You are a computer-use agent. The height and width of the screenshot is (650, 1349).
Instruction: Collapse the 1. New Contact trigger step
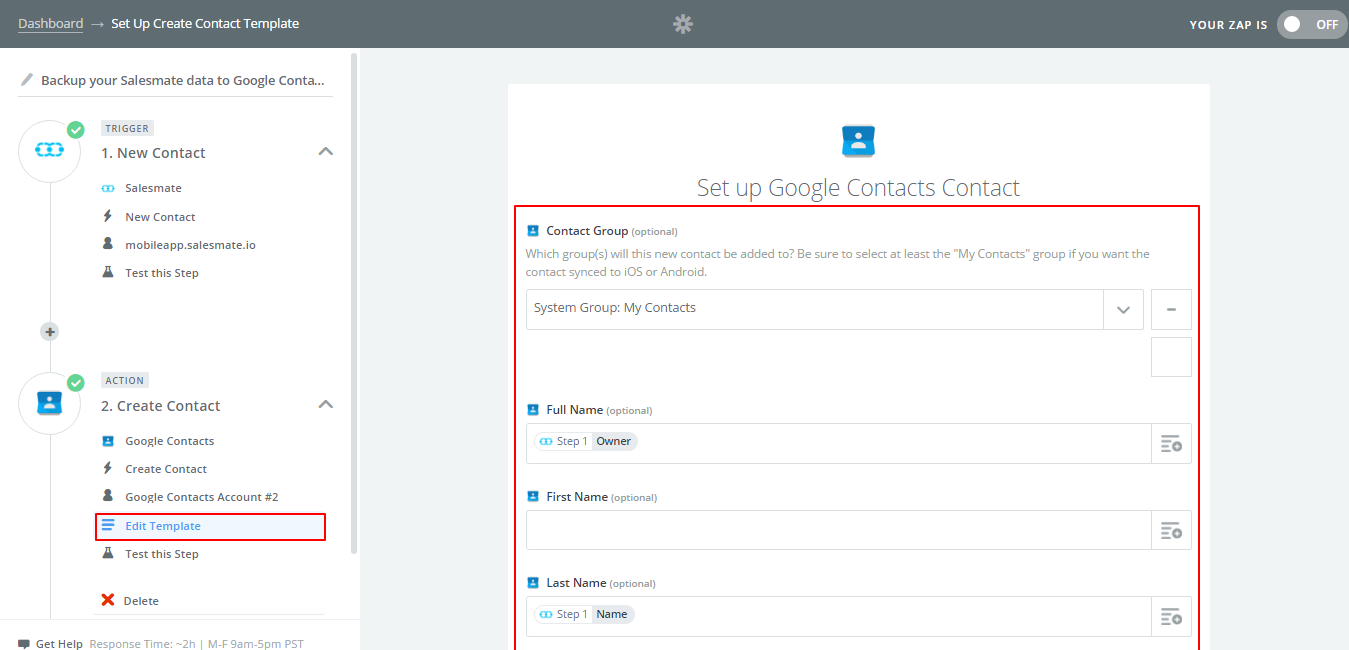point(325,152)
